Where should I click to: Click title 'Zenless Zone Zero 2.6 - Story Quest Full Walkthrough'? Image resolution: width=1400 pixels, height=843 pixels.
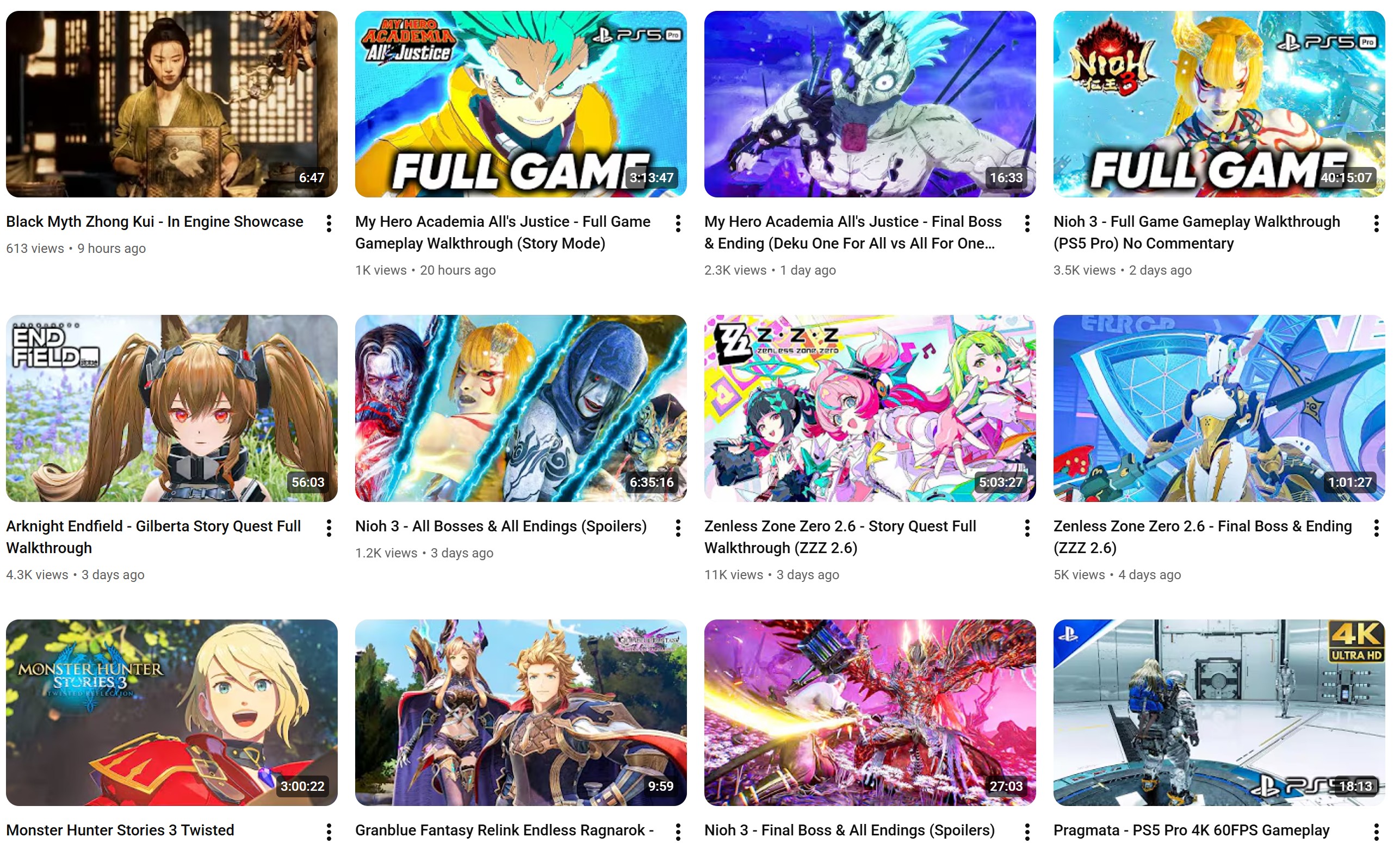point(840,537)
